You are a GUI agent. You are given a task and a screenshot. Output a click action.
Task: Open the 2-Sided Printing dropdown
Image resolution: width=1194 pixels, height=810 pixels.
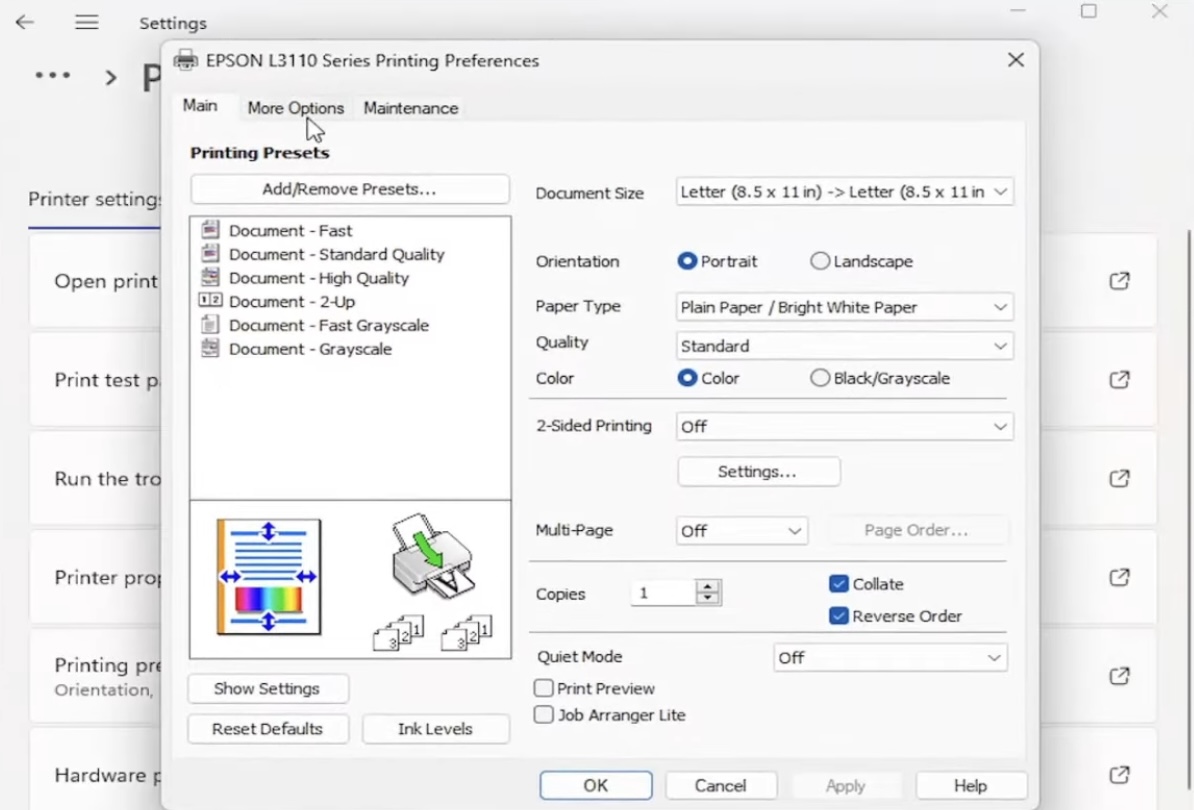coord(844,426)
